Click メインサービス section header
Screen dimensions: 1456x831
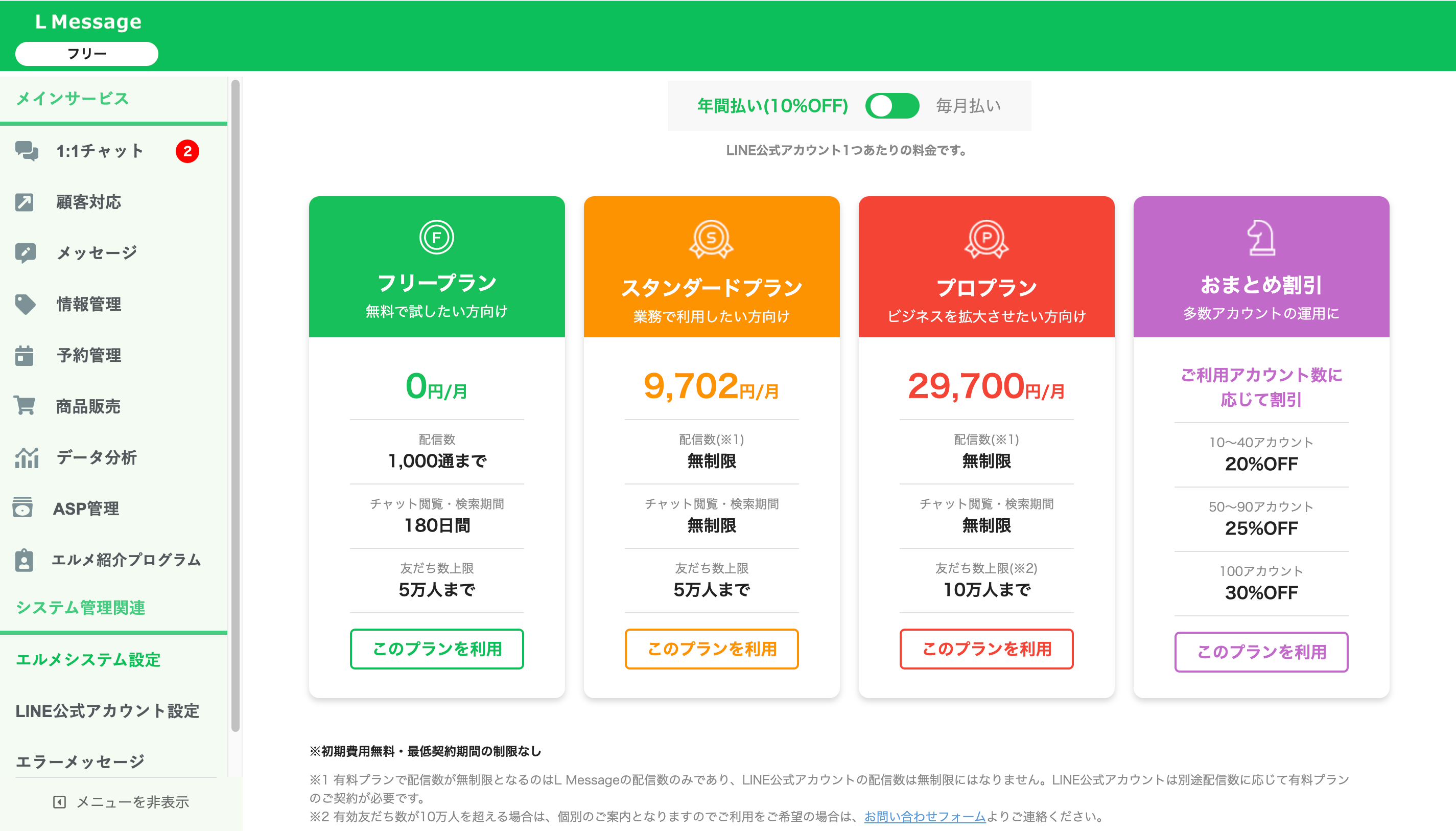73,98
